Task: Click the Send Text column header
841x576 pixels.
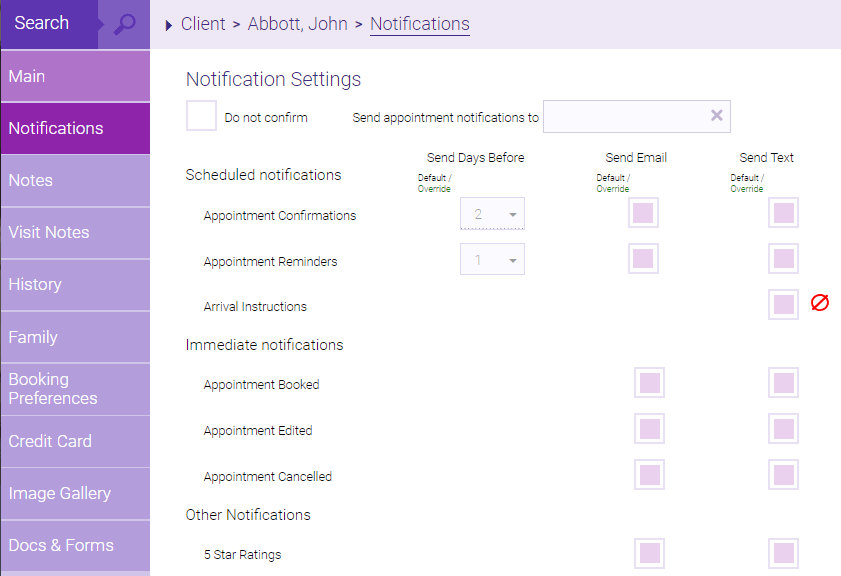Action: [766, 158]
